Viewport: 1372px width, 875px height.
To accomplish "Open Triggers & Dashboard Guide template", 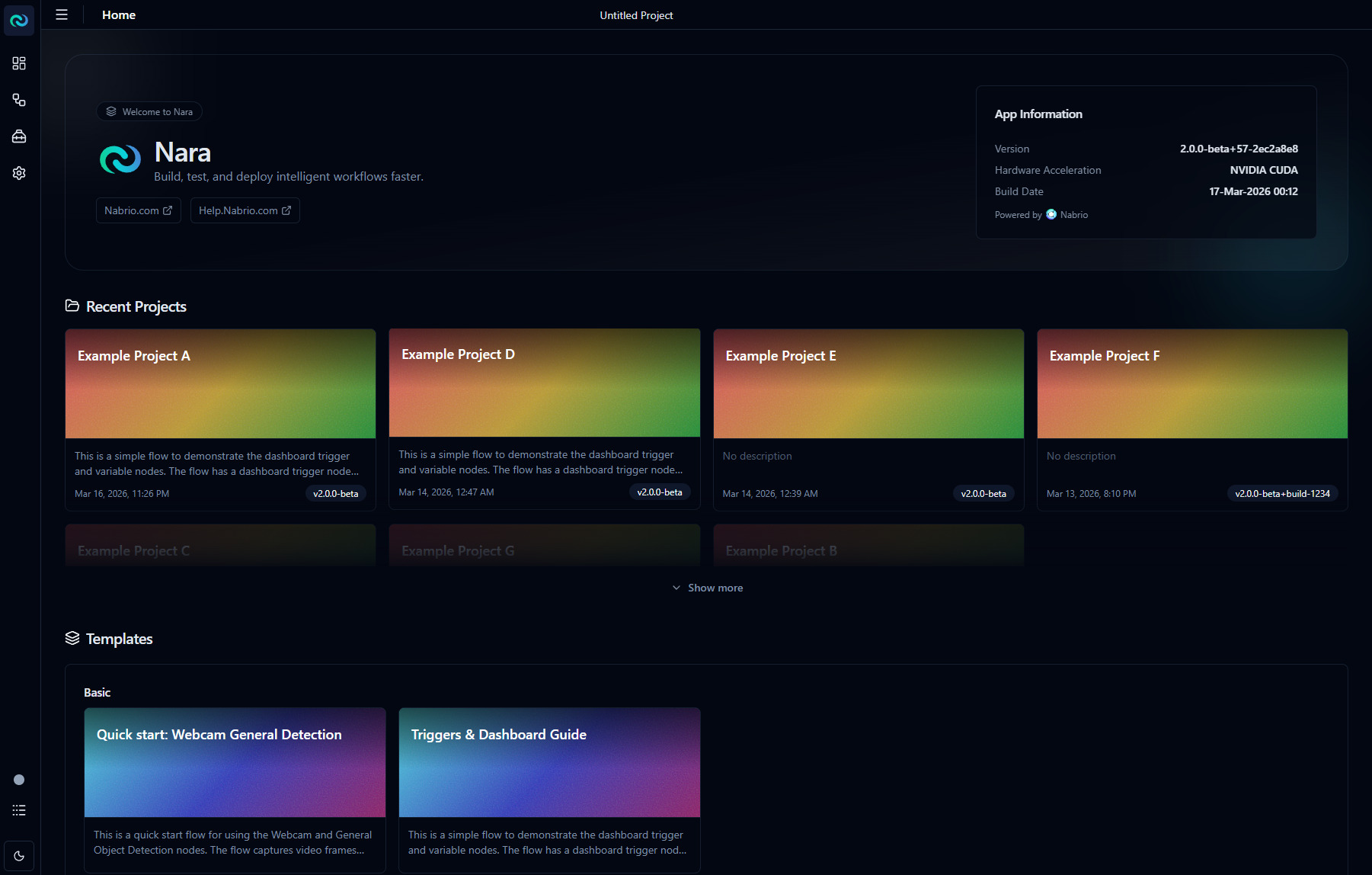I will tap(549, 790).
